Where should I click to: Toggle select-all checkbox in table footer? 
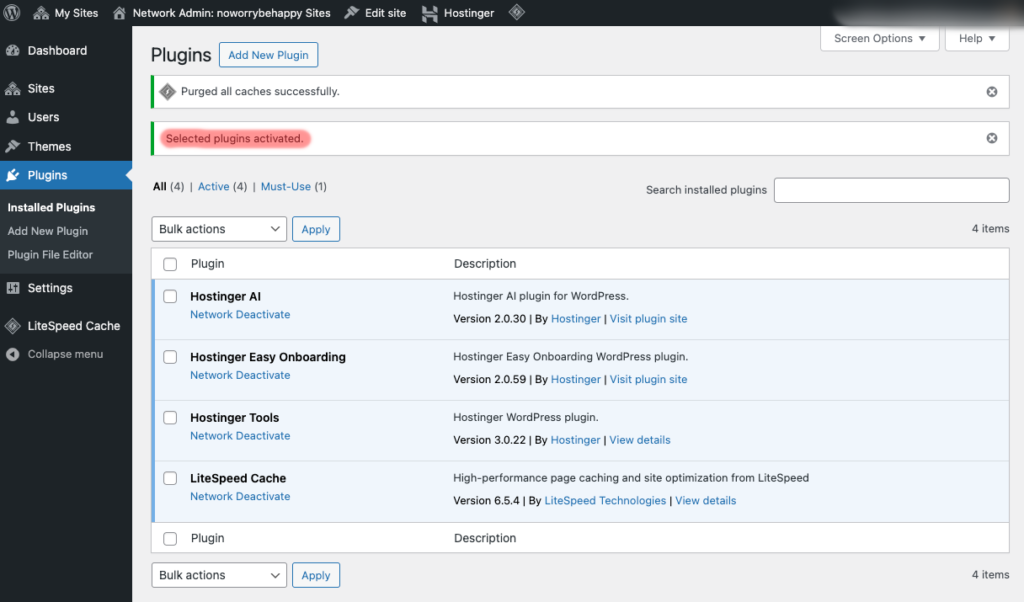(x=170, y=539)
